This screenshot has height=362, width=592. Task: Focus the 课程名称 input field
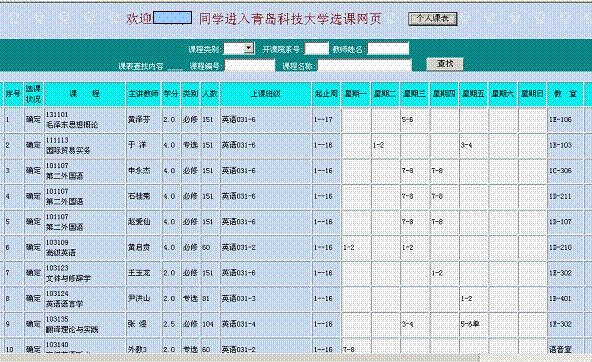(364, 66)
